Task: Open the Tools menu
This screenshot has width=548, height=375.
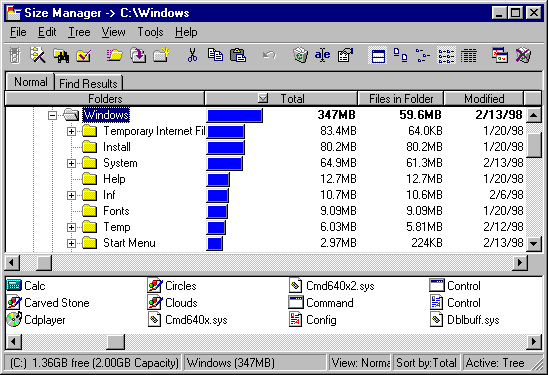Action: pos(150,32)
